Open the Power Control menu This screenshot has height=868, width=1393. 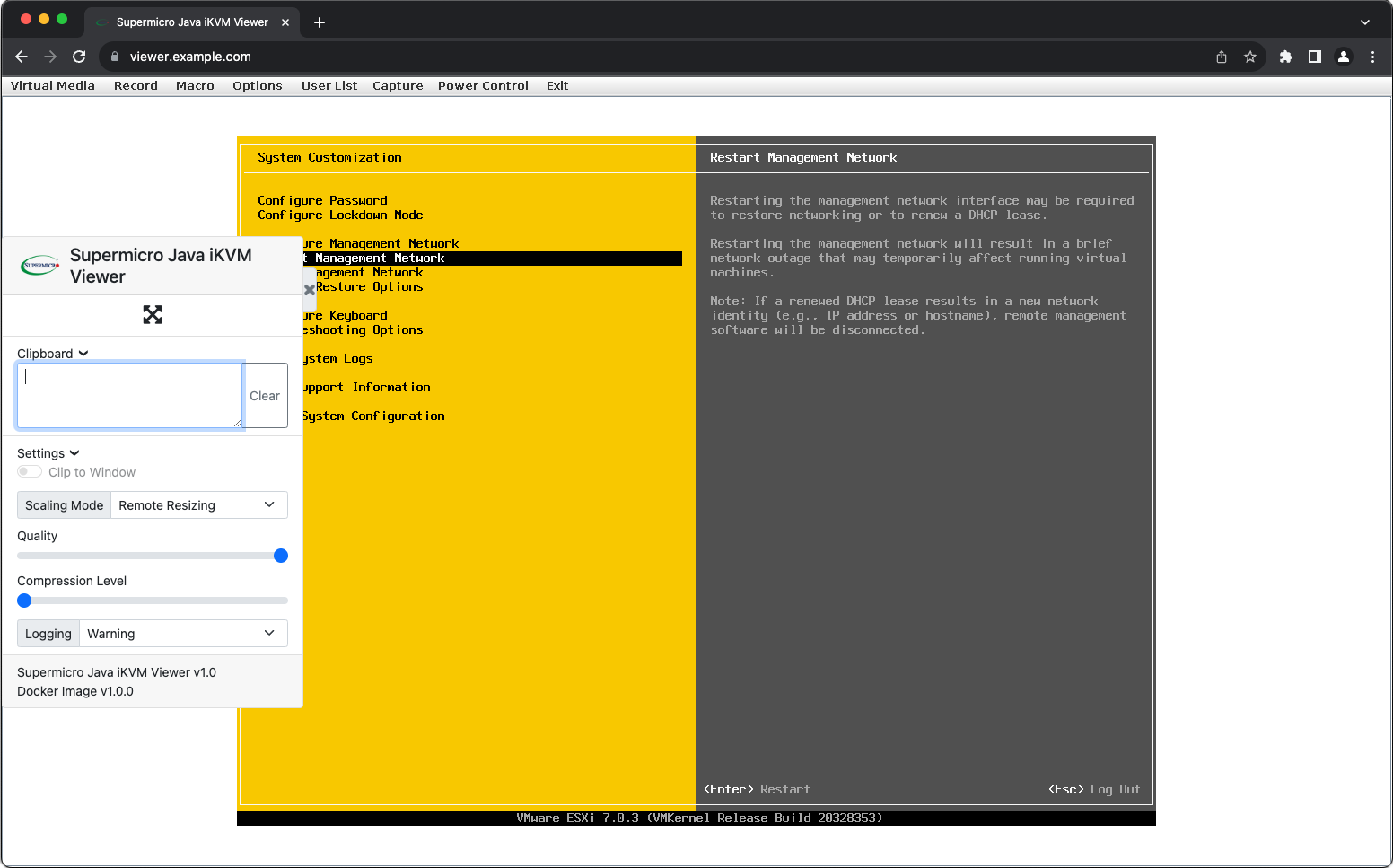point(483,86)
